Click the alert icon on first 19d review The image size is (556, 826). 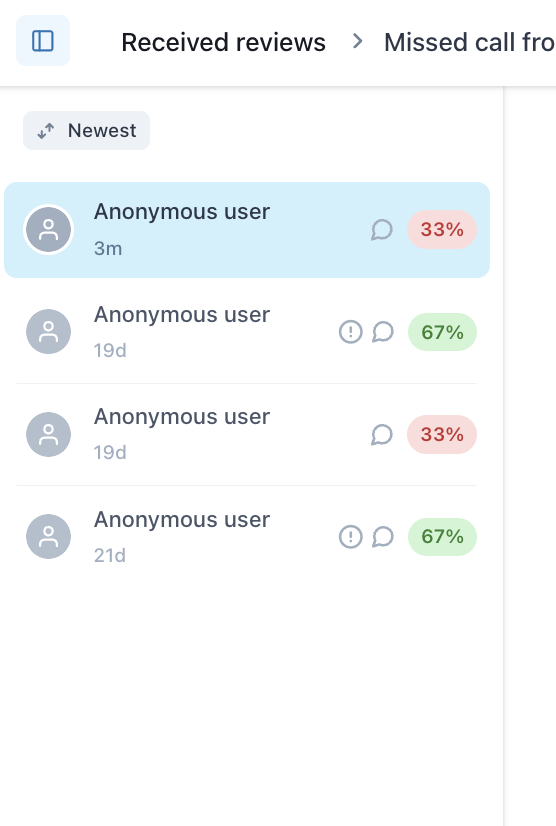pos(350,332)
